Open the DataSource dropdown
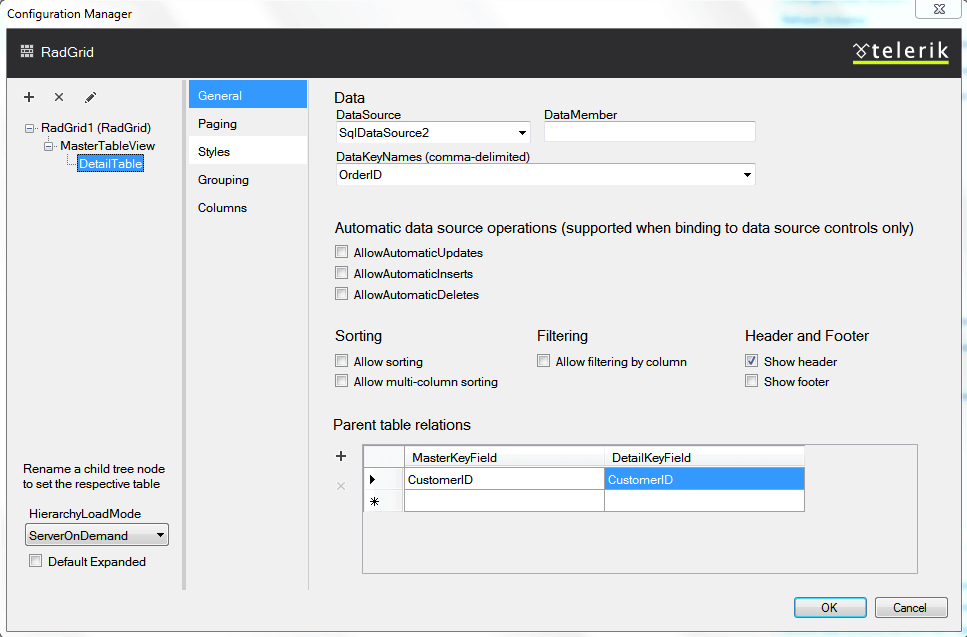The height and width of the screenshot is (637, 967). click(523, 133)
